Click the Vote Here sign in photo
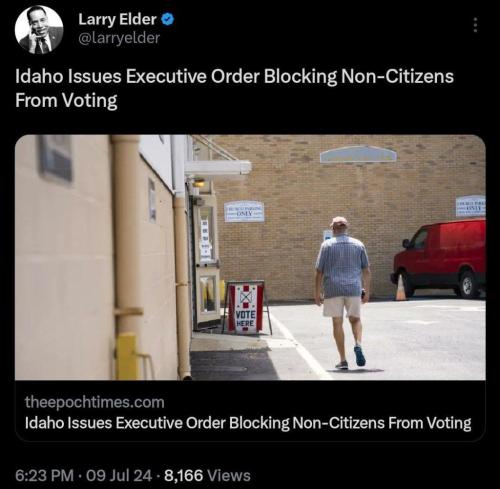Screen dimensions: 500x489 point(246,308)
